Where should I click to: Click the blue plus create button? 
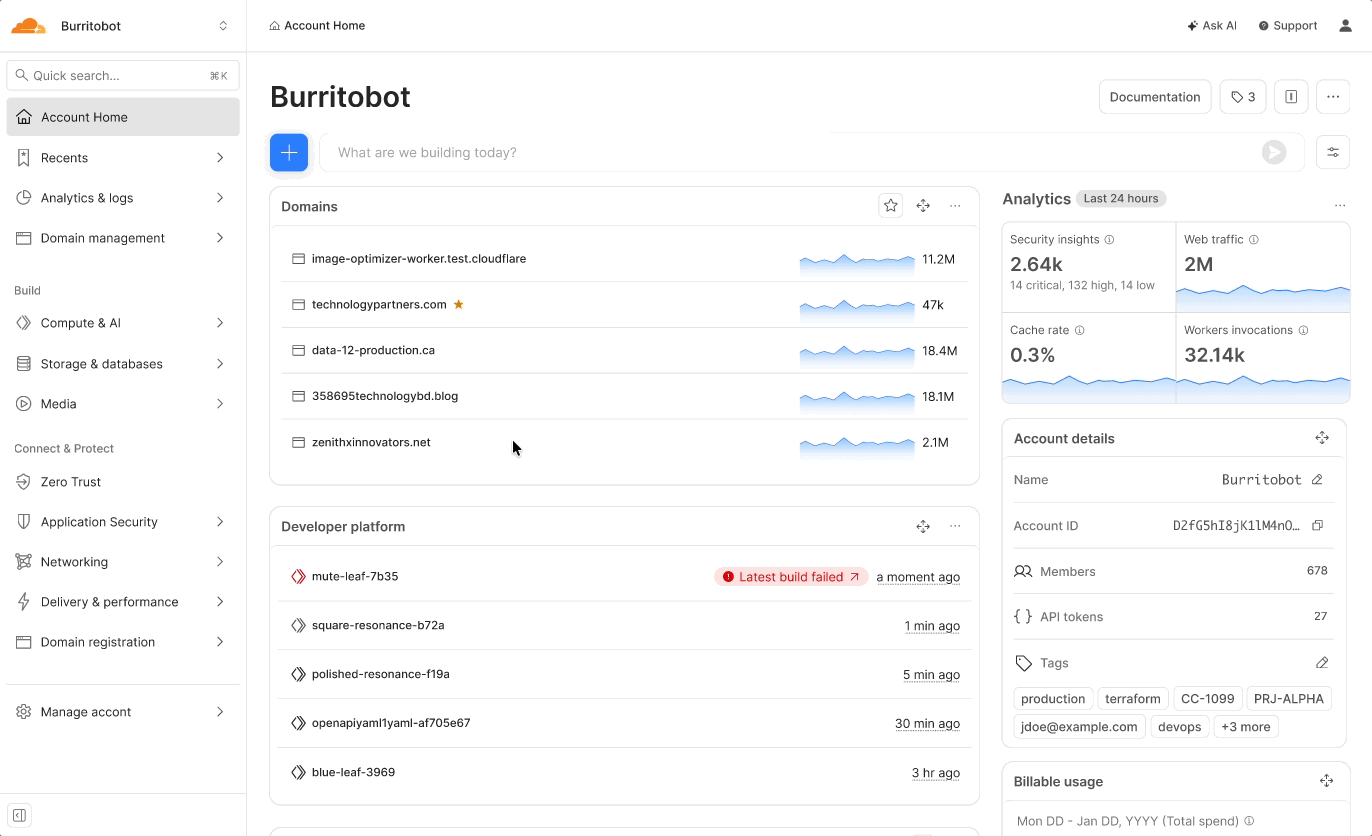289,152
